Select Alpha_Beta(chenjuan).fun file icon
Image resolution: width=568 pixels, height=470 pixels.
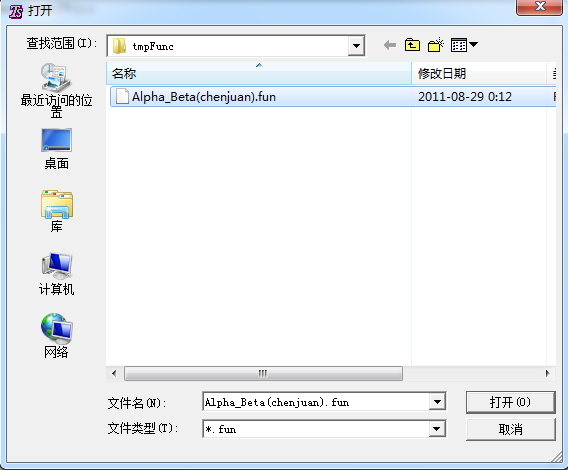122,96
